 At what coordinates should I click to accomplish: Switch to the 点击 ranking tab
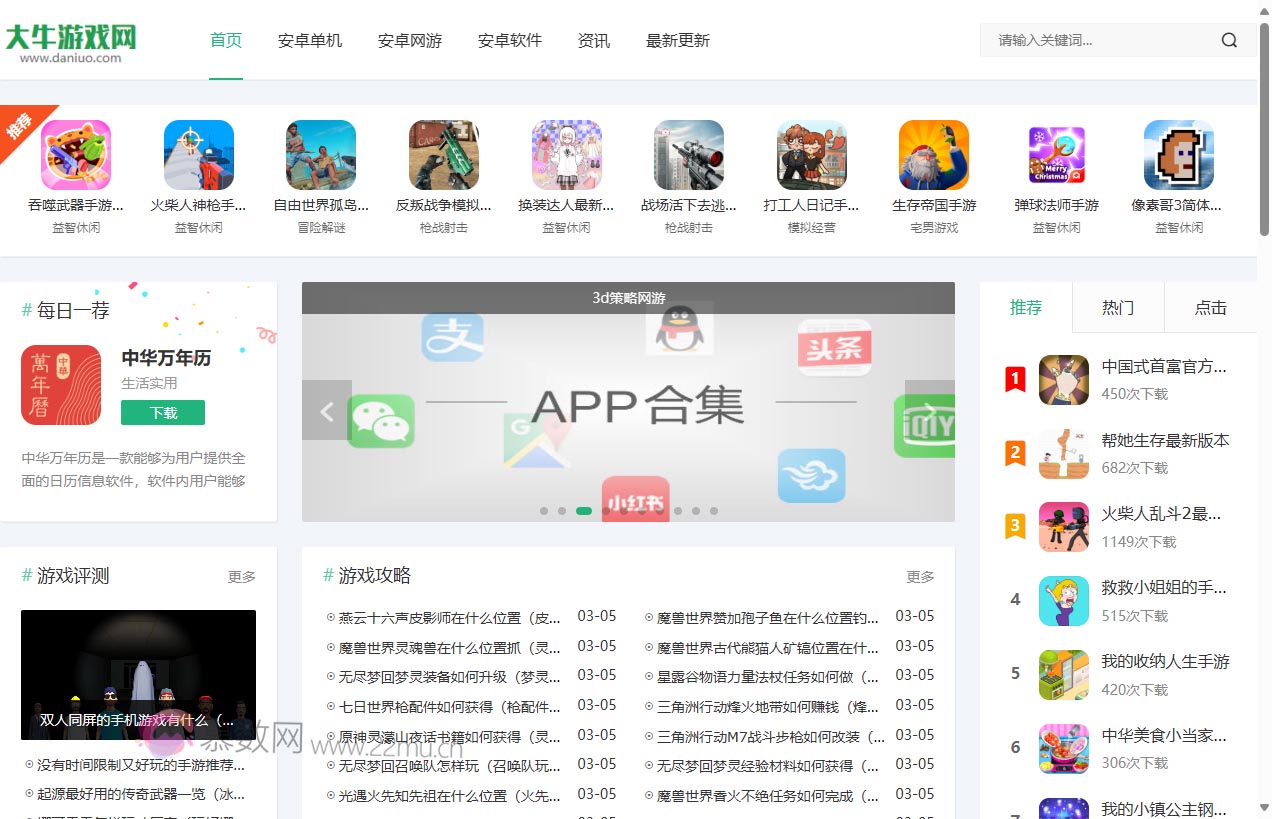tap(1210, 308)
